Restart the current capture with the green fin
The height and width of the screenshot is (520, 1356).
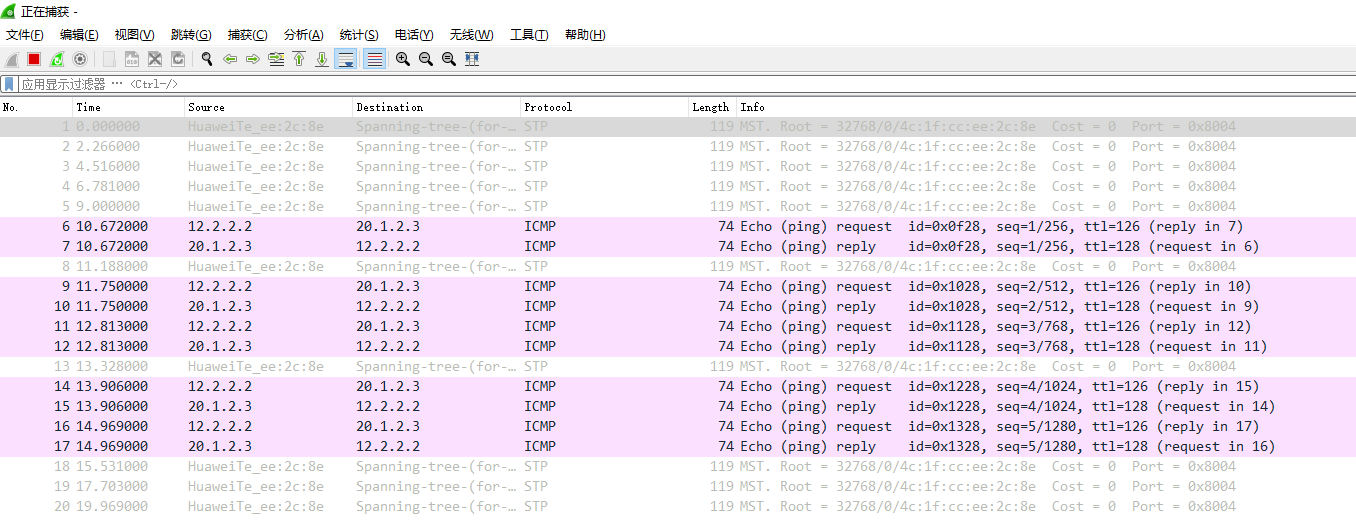57,59
